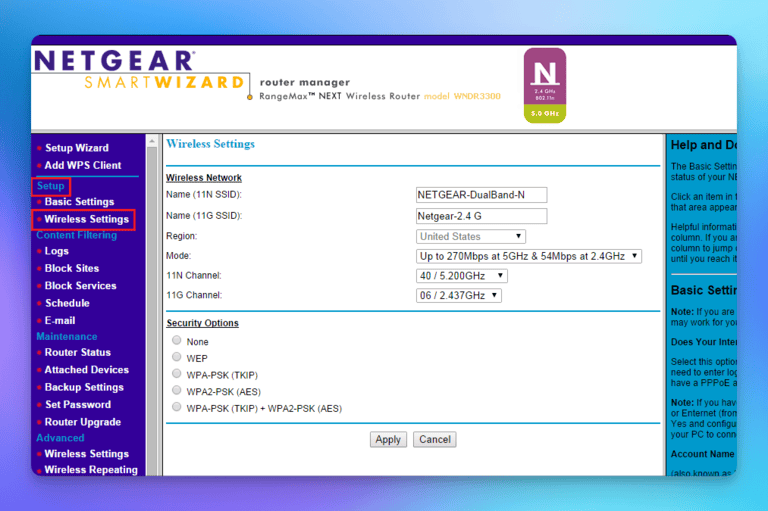
Task: Open the 11N Channel dropdown
Action: (461, 276)
